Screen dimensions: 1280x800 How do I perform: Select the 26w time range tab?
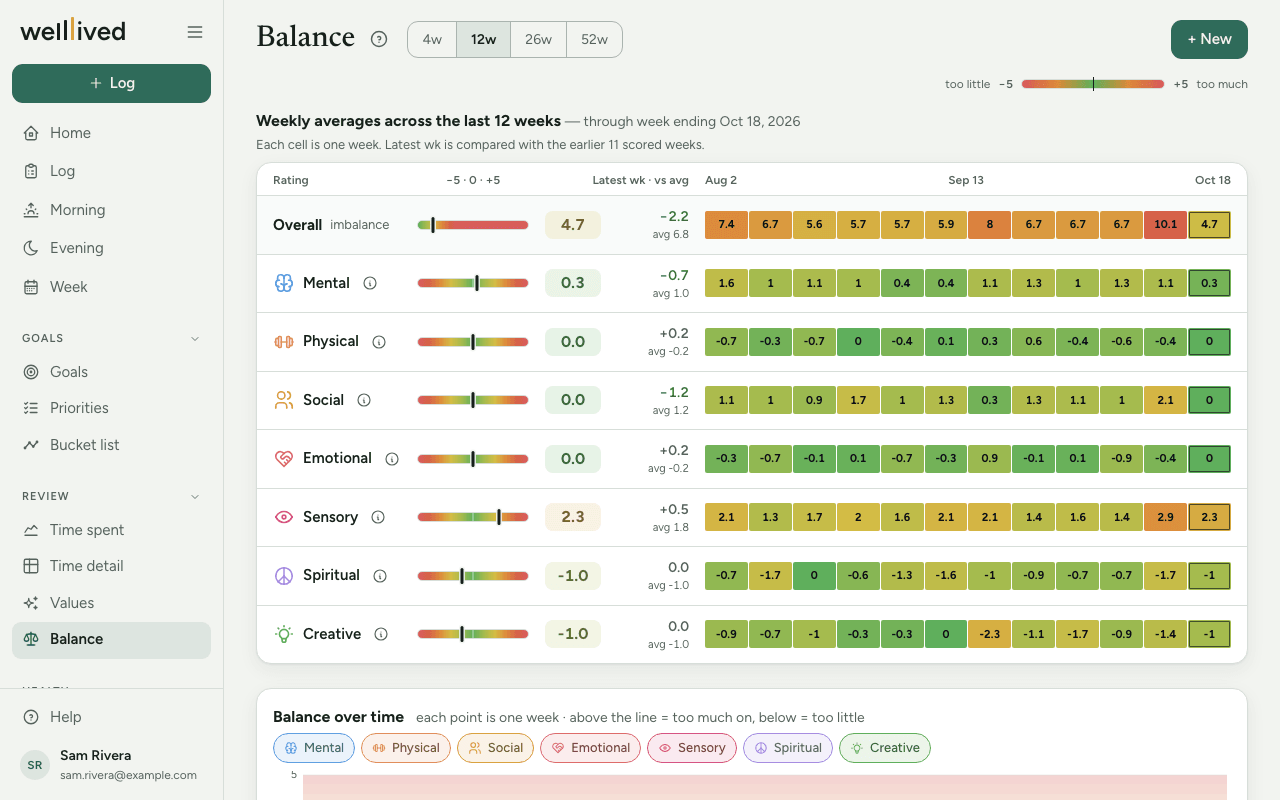tap(538, 40)
